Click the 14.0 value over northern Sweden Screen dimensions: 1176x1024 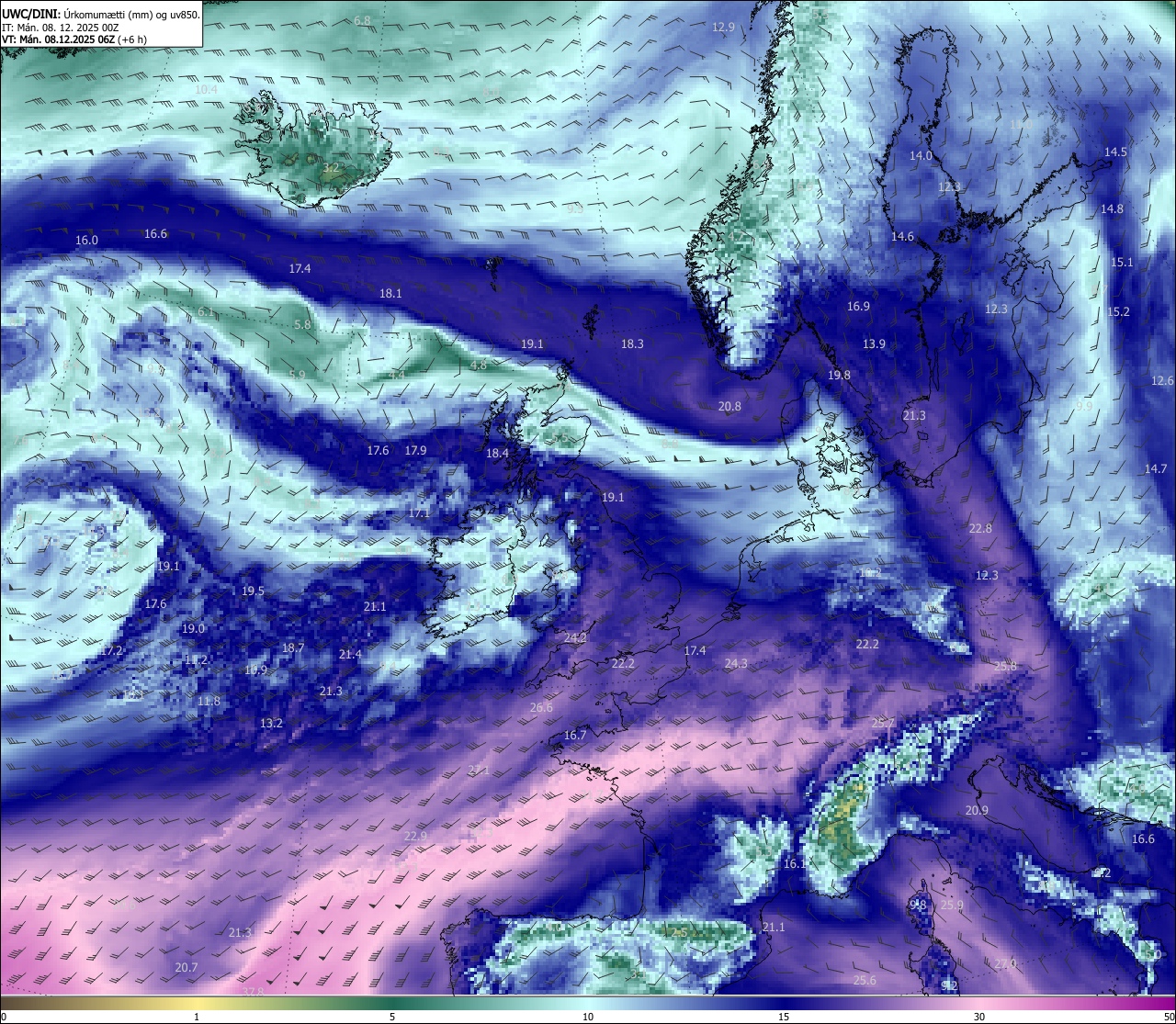coord(921,155)
